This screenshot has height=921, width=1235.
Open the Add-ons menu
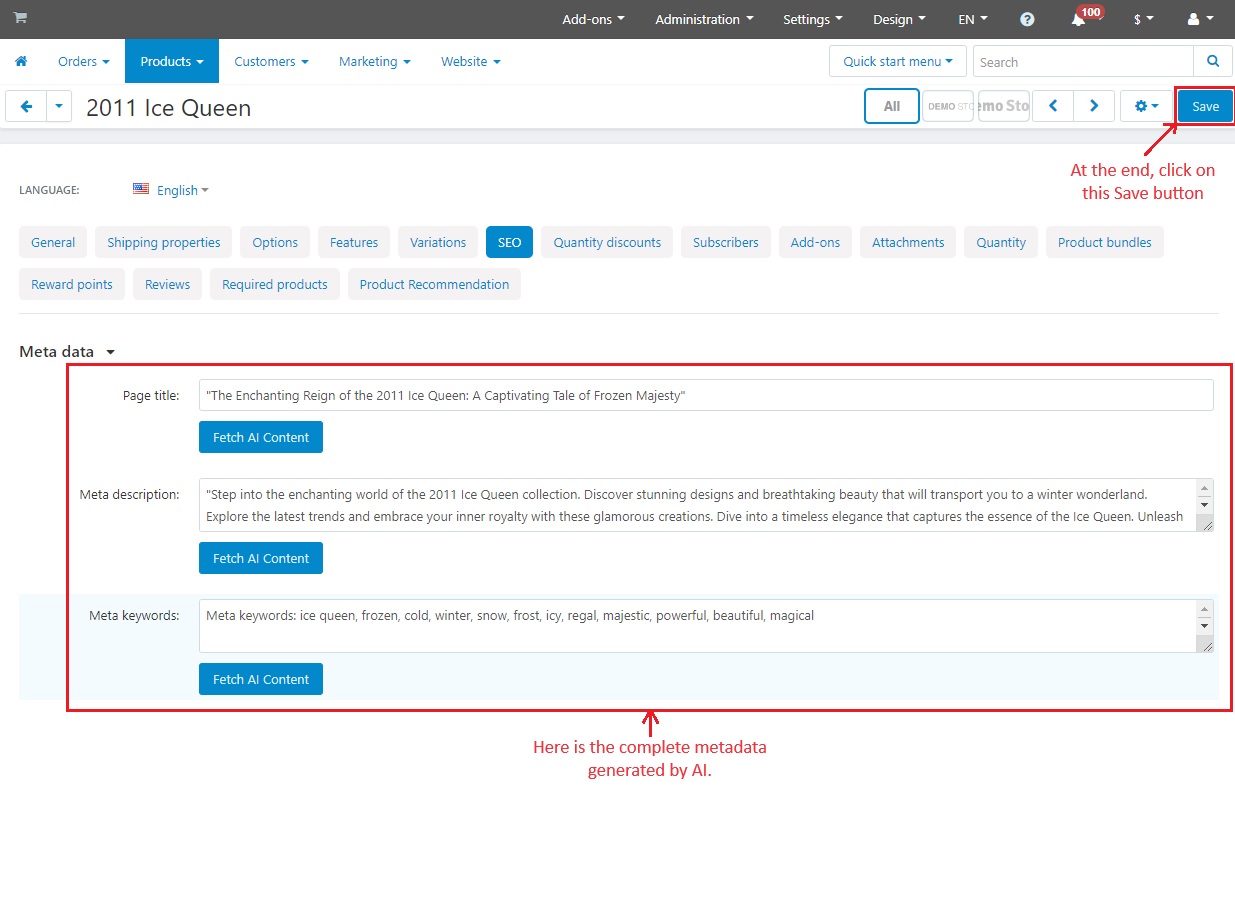point(593,19)
